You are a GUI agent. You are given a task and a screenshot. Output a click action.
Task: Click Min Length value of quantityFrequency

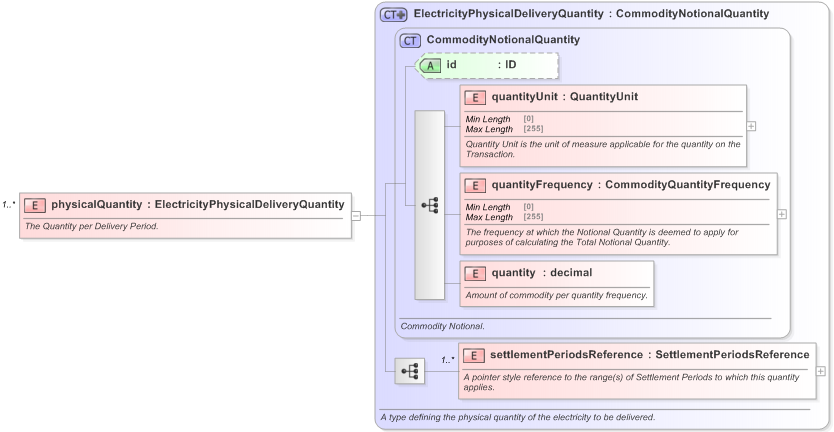point(529,207)
